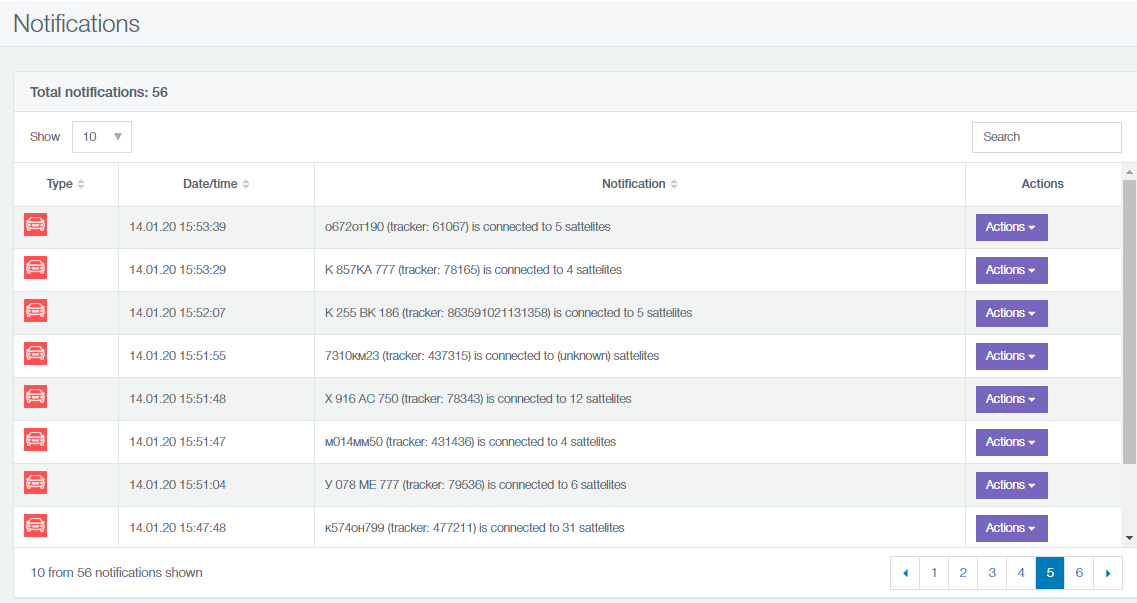Click notification text for tracker 477211
Viewport: 1137px width, 603px height.
tap(474, 528)
